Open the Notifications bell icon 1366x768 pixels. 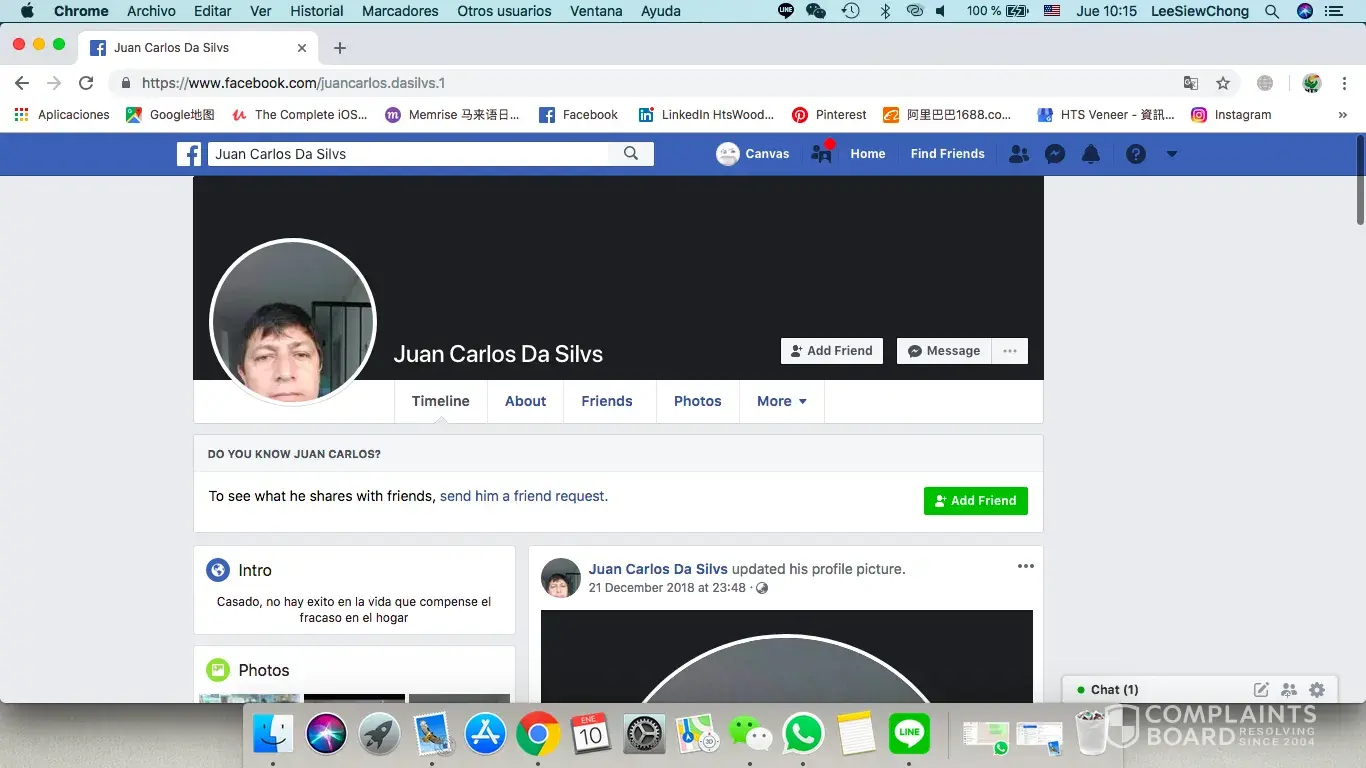tap(1091, 154)
